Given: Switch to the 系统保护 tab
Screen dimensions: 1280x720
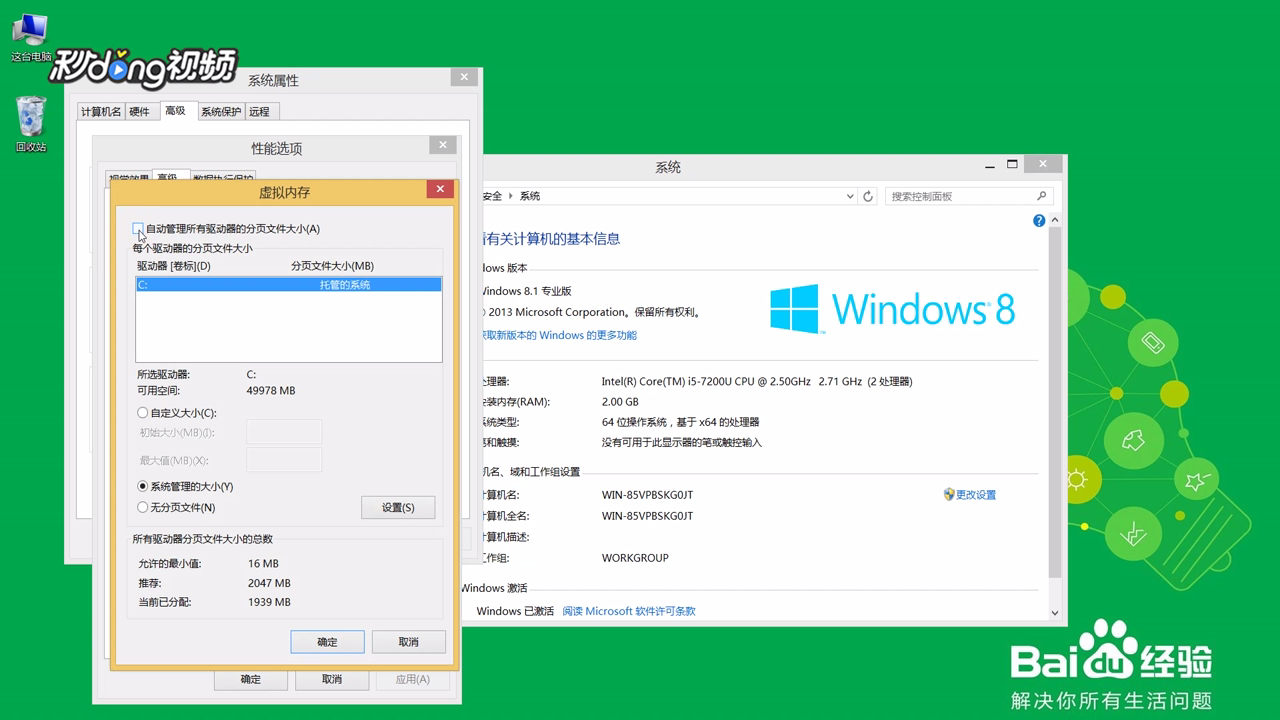Looking at the screenshot, I should click(x=221, y=112).
